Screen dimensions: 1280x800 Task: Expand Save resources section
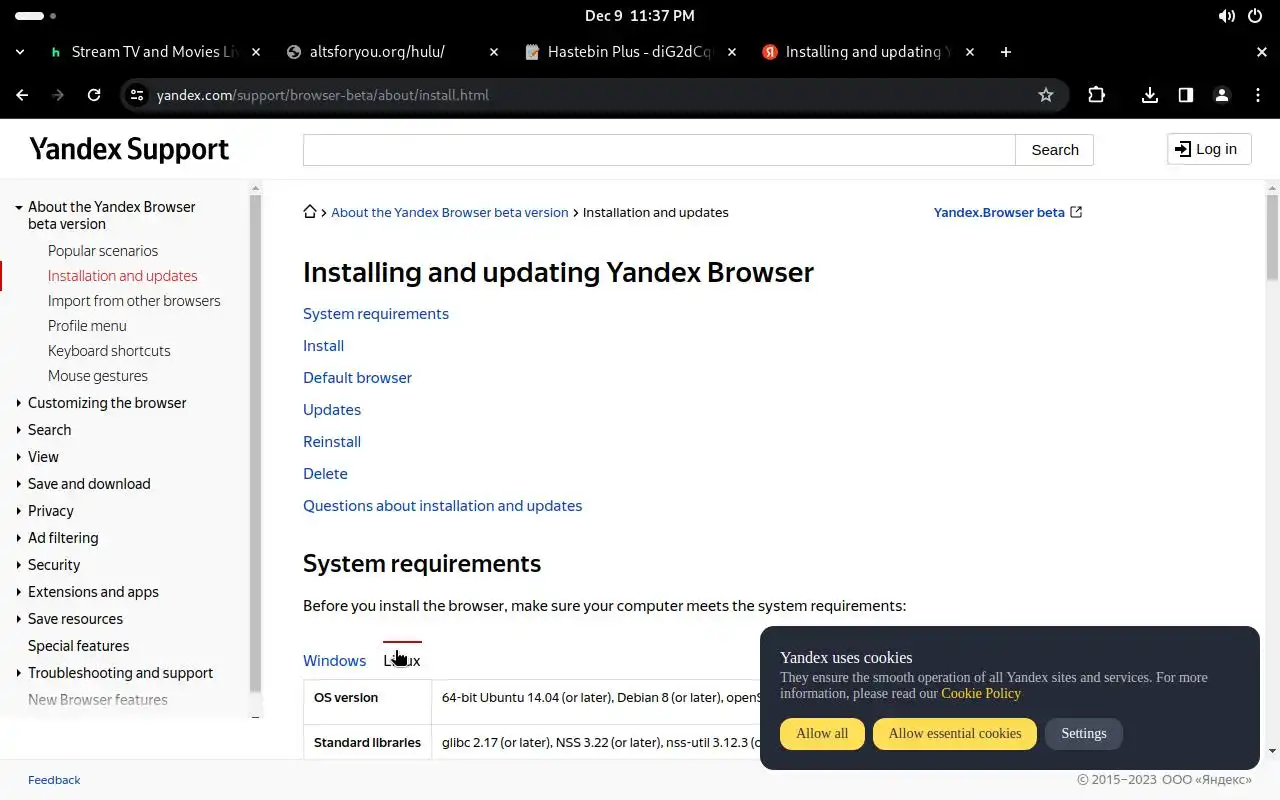19,619
